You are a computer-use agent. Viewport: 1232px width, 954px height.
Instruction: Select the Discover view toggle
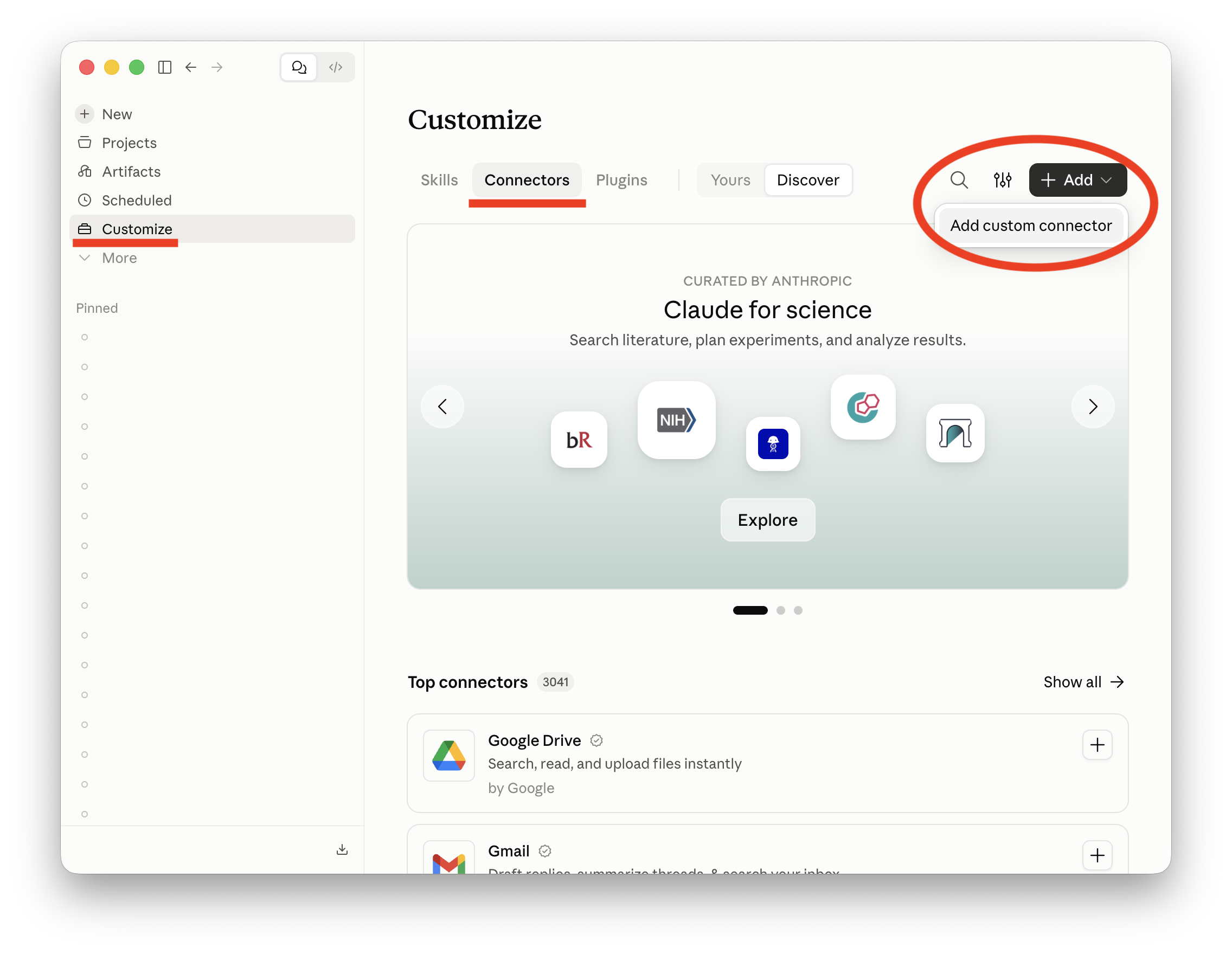point(808,180)
